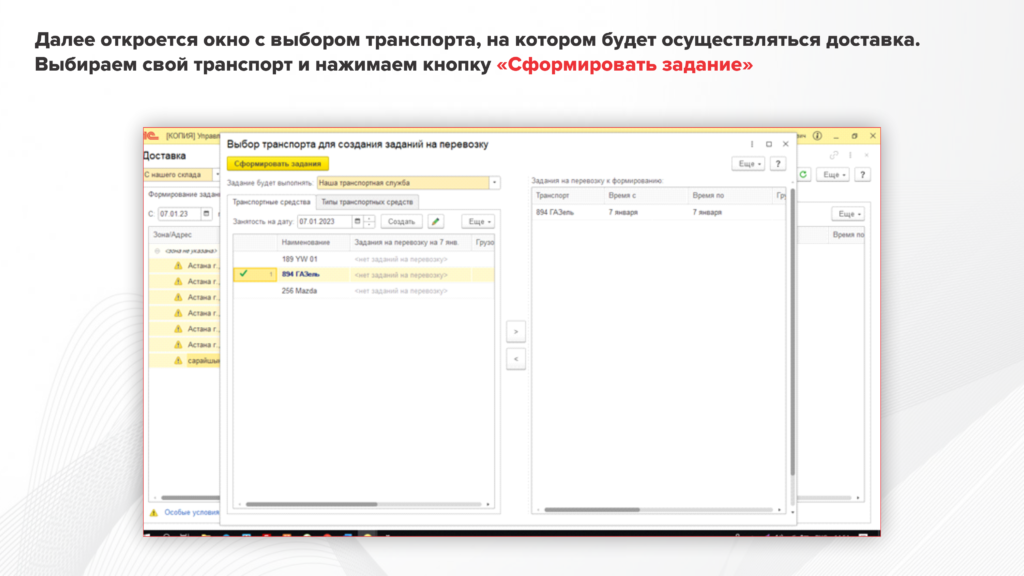Click the green pencil edit icon
Screen dimensions: 1024x576
tap(436, 222)
